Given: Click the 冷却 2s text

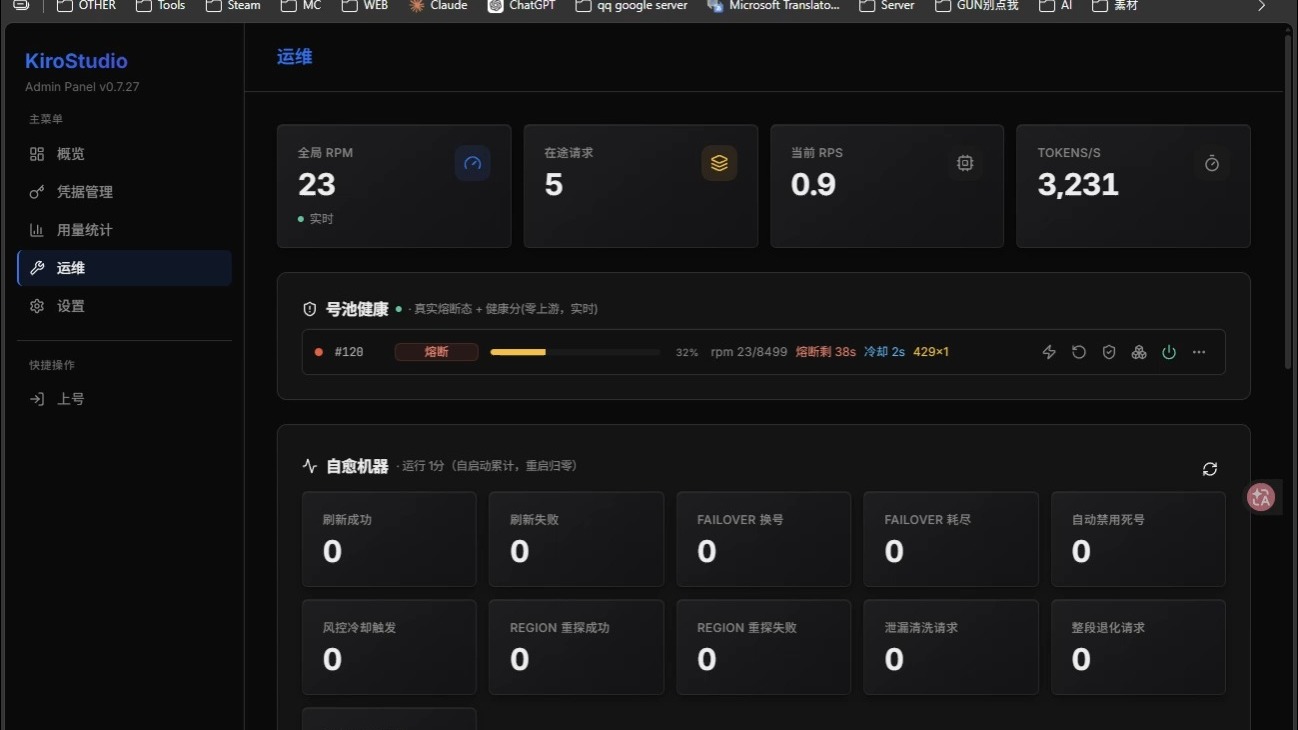Looking at the screenshot, I should 884,352.
